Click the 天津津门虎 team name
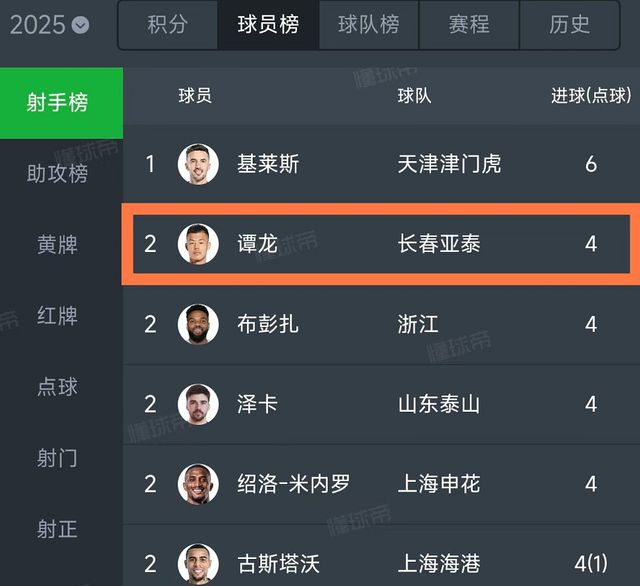The height and width of the screenshot is (586, 640). (449, 164)
